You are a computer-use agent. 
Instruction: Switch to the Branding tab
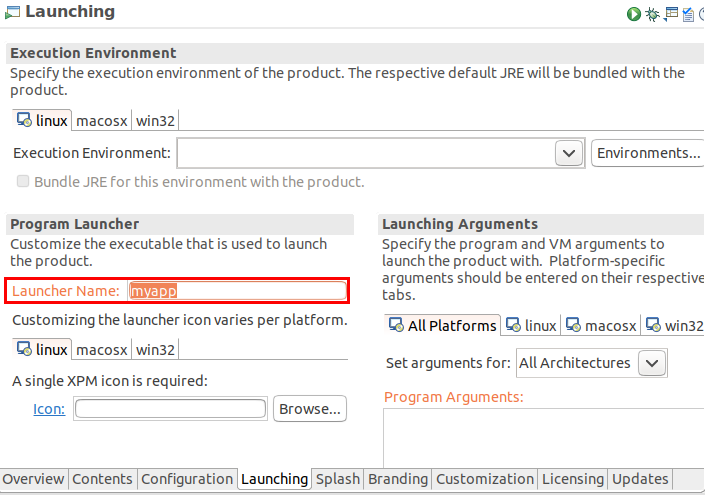point(398,479)
